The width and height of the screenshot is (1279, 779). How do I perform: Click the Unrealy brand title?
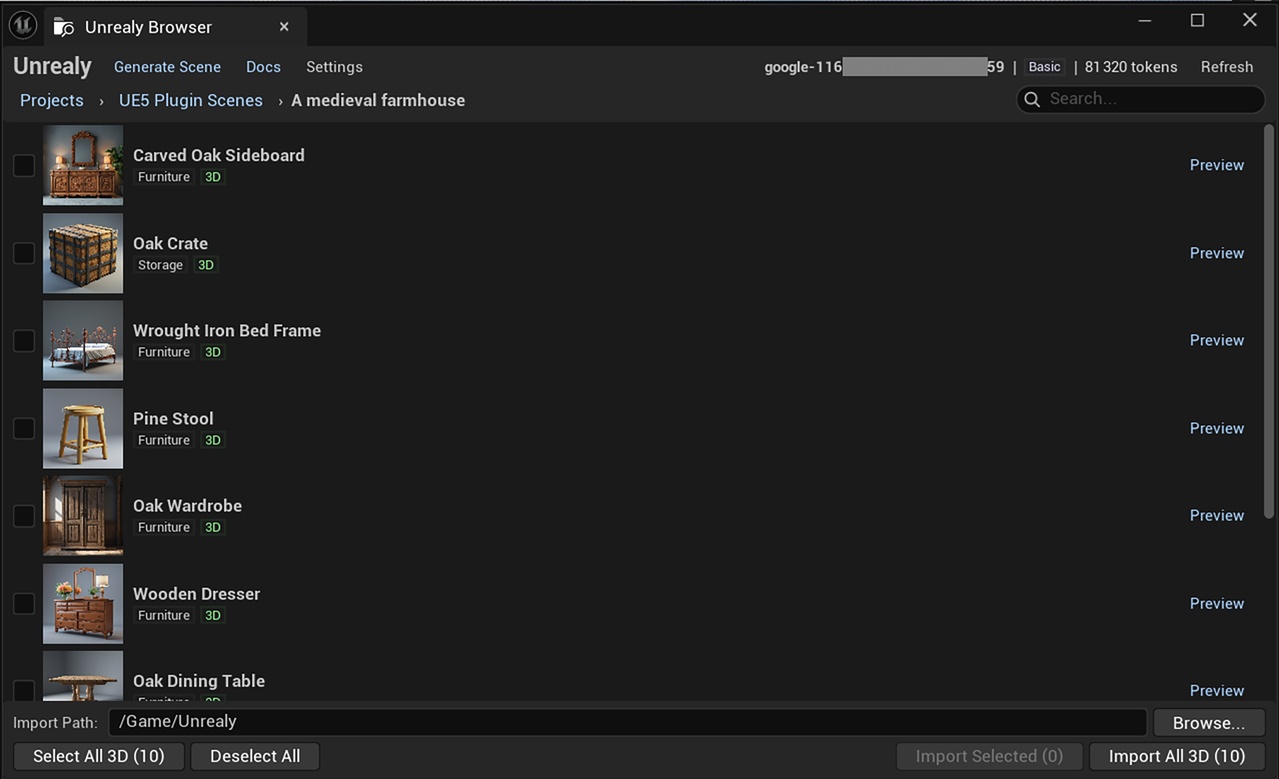coord(52,67)
